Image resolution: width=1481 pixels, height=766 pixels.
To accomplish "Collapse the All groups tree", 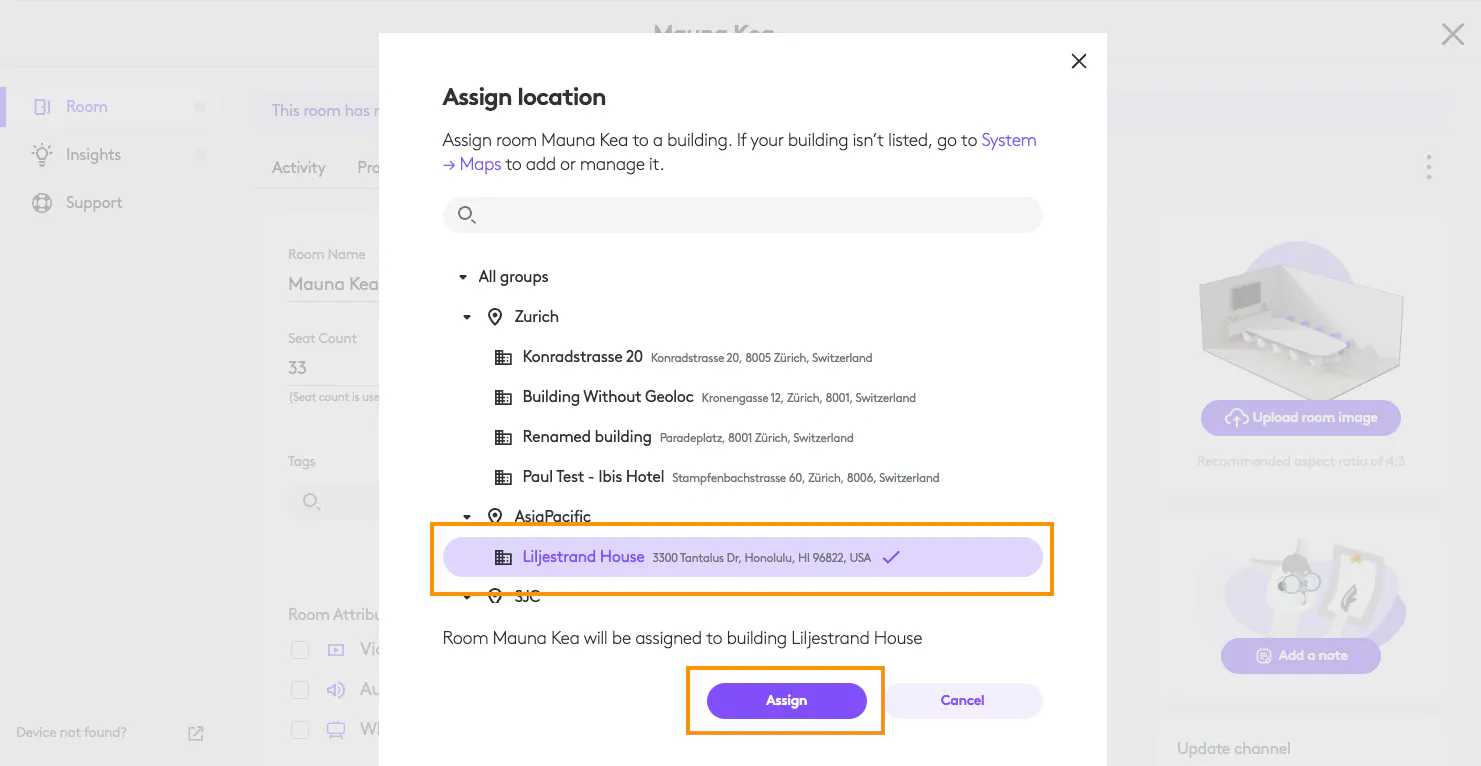I will [462, 277].
